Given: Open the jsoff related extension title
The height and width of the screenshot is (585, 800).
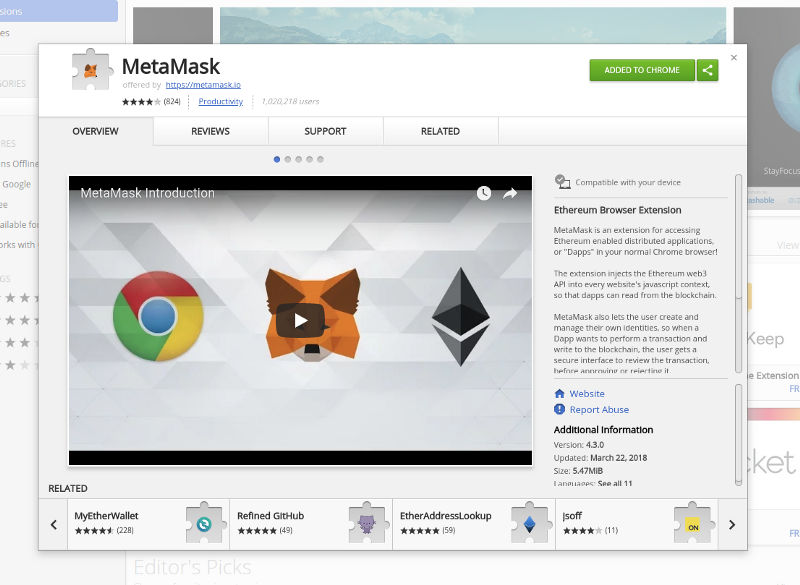Looking at the screenshot, I should tap(572, 516).
